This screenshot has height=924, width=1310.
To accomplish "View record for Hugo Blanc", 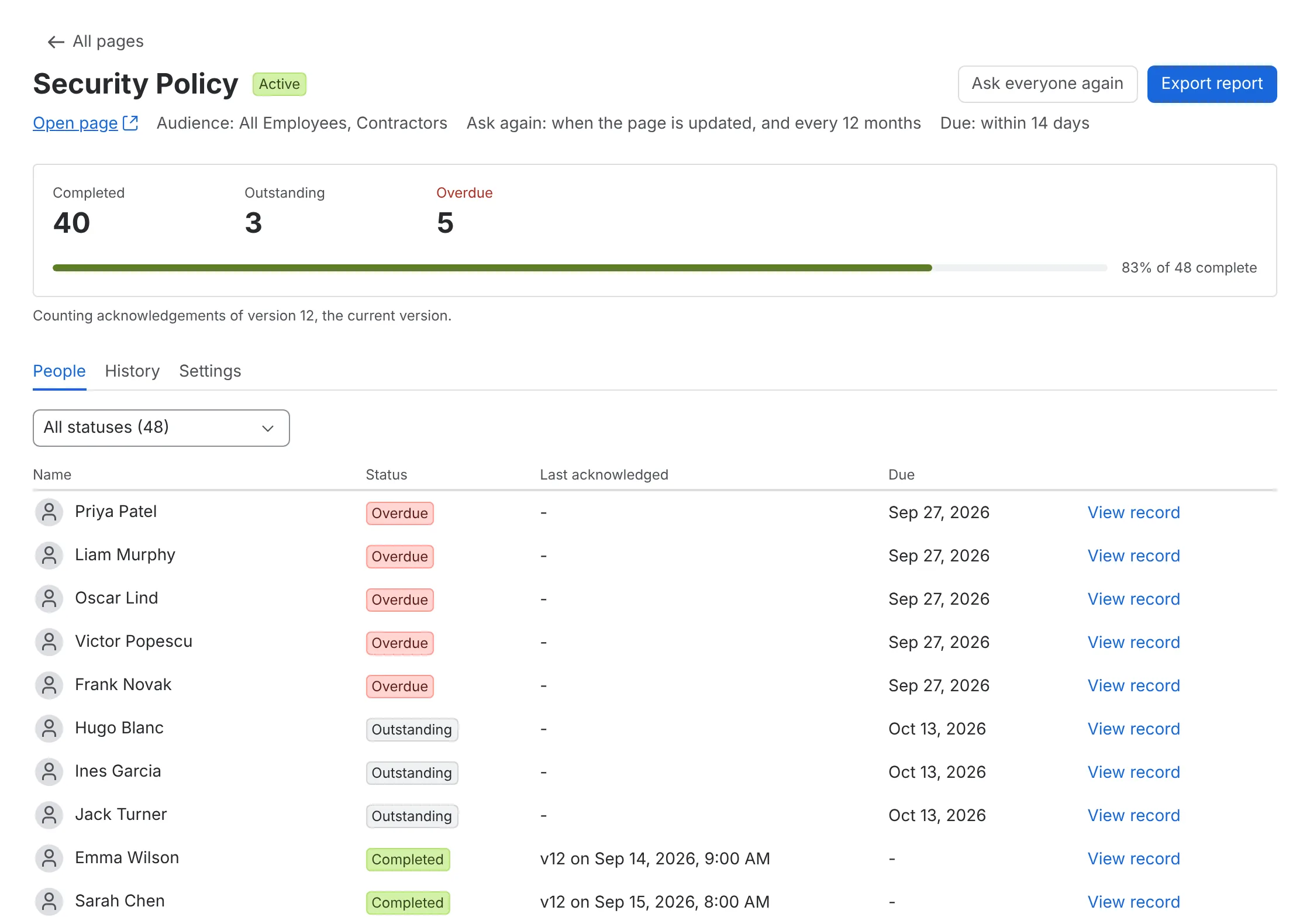I will 1133,729.
